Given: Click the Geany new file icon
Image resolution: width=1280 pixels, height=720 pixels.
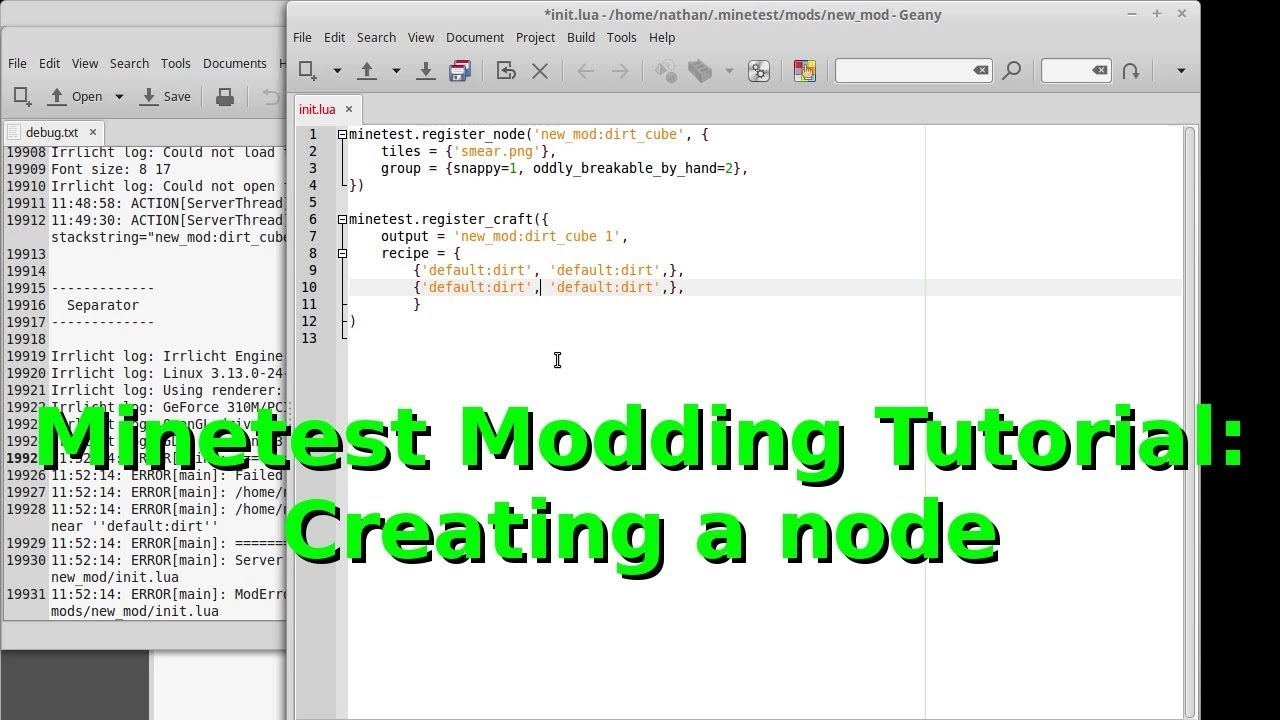Looking at the screenshot, I should (308, 71).
